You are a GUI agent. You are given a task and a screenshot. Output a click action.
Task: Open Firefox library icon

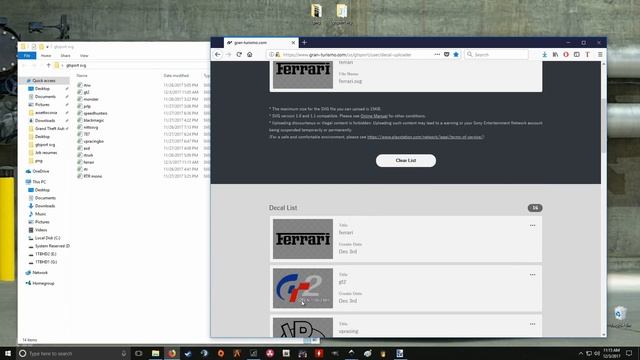pyautogui.click(x=555, y=54)
